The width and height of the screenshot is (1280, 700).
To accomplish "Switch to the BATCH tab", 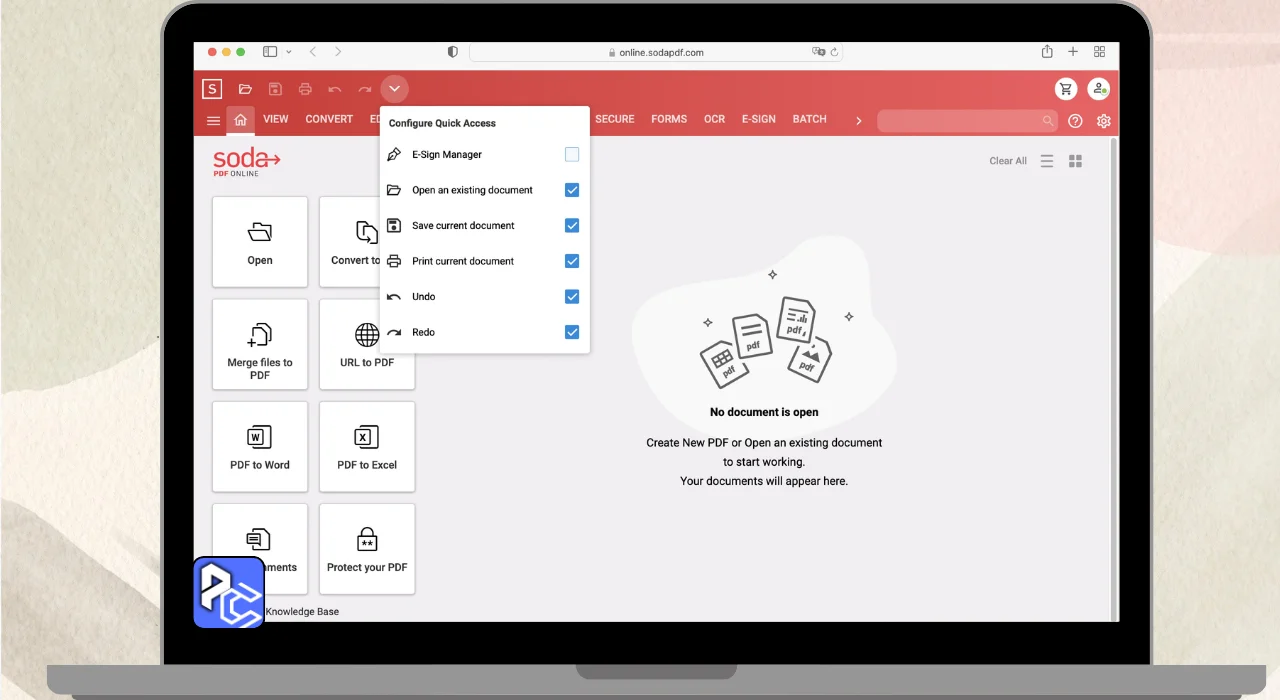I will point(810,119).
